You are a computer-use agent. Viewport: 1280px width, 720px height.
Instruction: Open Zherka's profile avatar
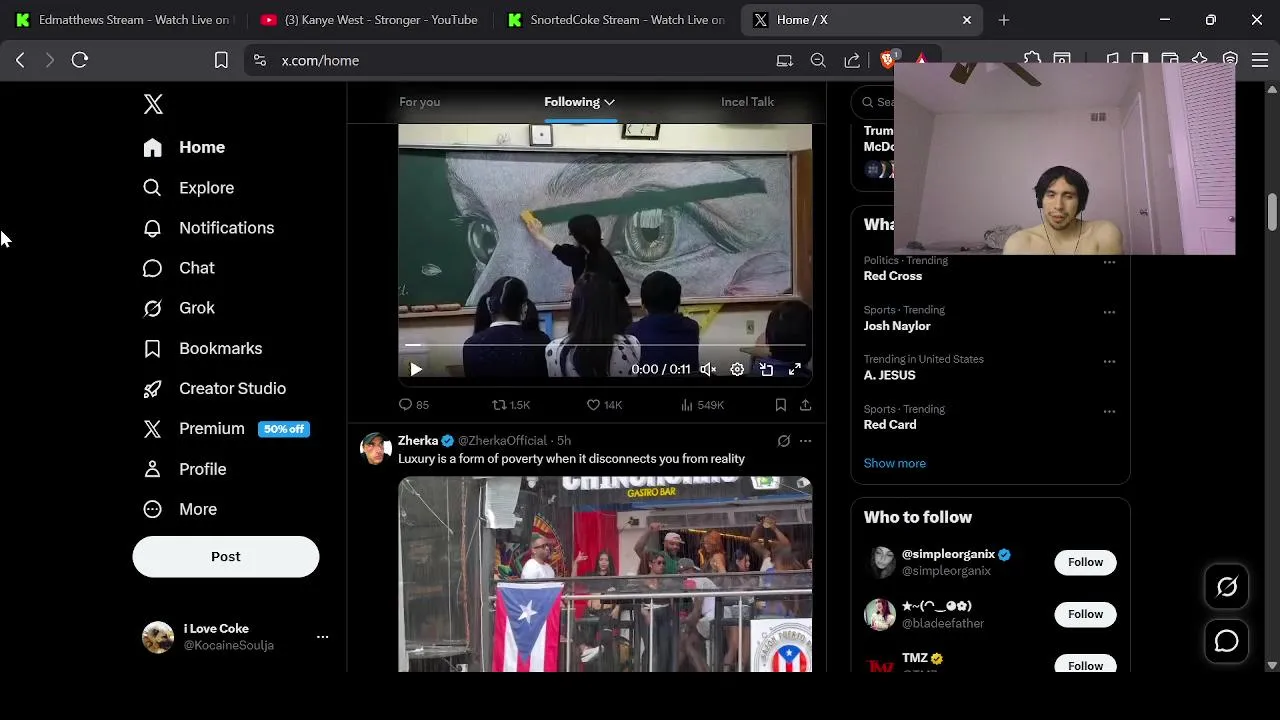(x=376, y=449)
